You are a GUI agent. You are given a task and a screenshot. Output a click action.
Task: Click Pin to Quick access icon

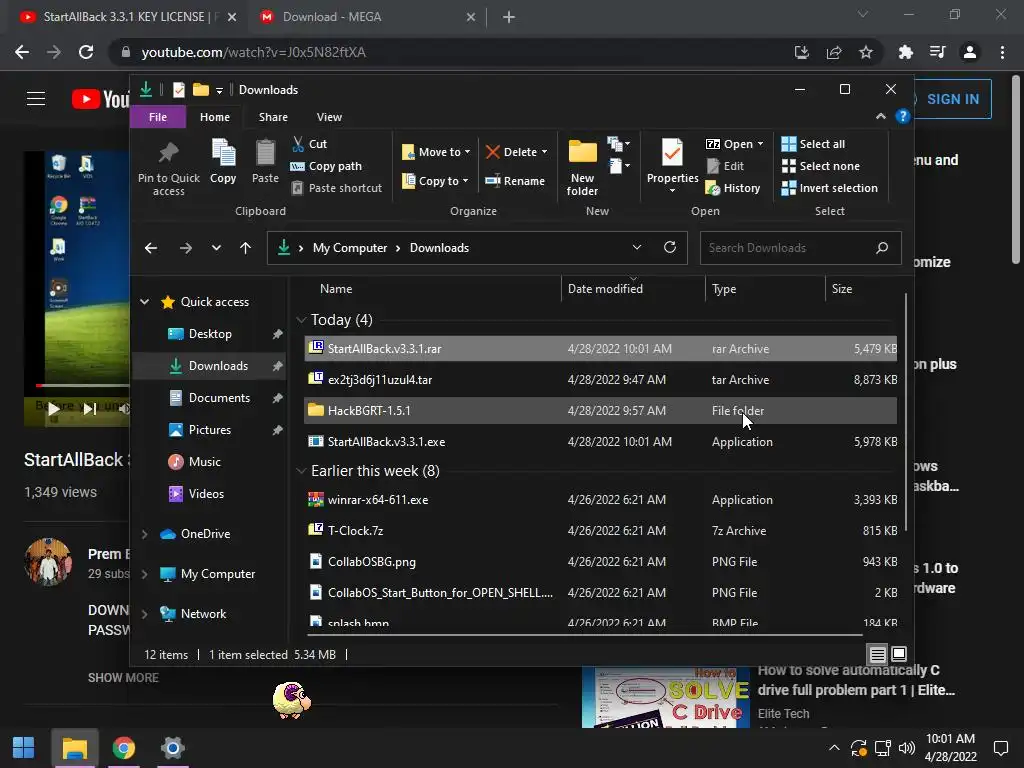(x=168, y=152)
